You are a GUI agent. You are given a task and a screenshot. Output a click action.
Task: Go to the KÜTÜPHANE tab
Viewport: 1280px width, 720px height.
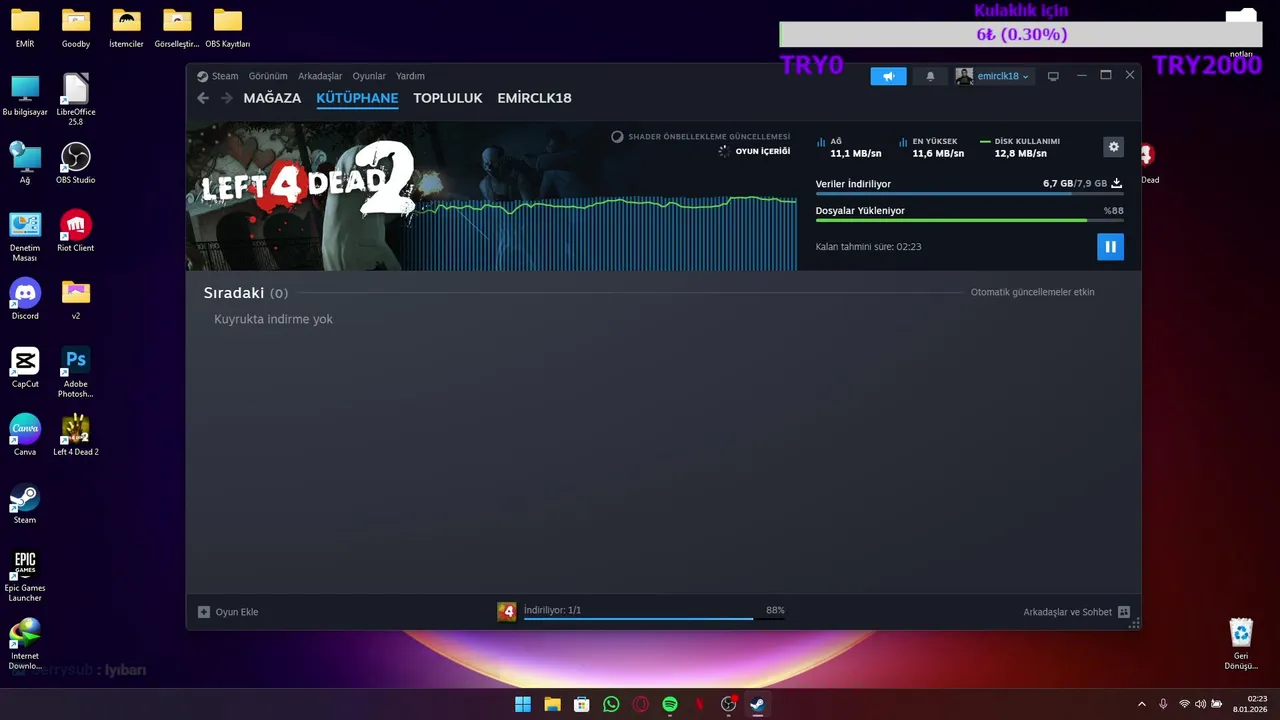click(357, 98)
